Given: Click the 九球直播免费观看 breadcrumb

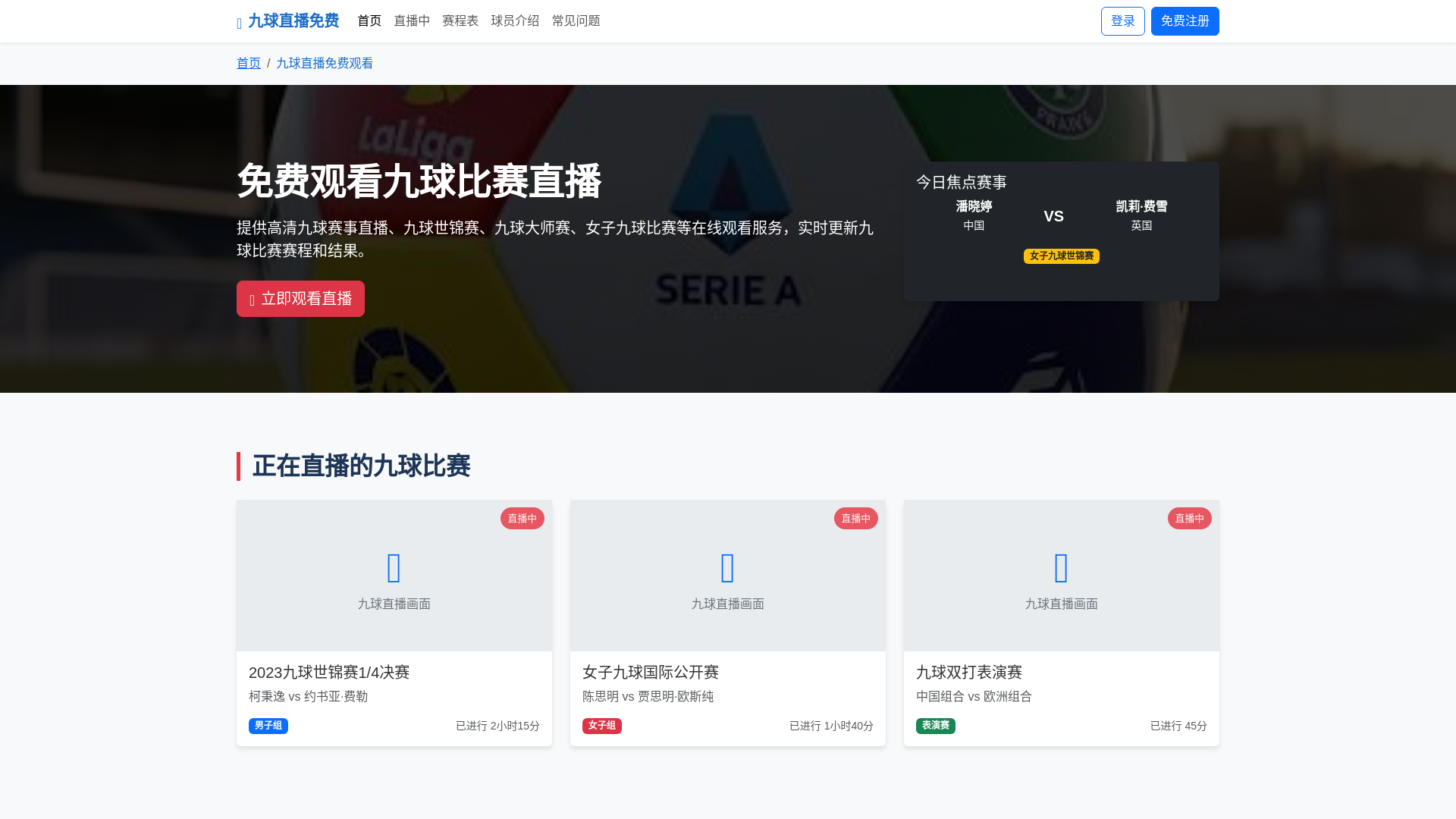Looking at the screenshot, I should point(325,64).
